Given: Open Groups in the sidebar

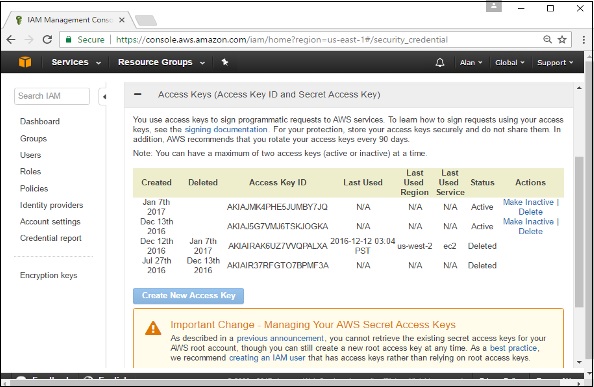Looking at the screenshot, I should point(33,138).
